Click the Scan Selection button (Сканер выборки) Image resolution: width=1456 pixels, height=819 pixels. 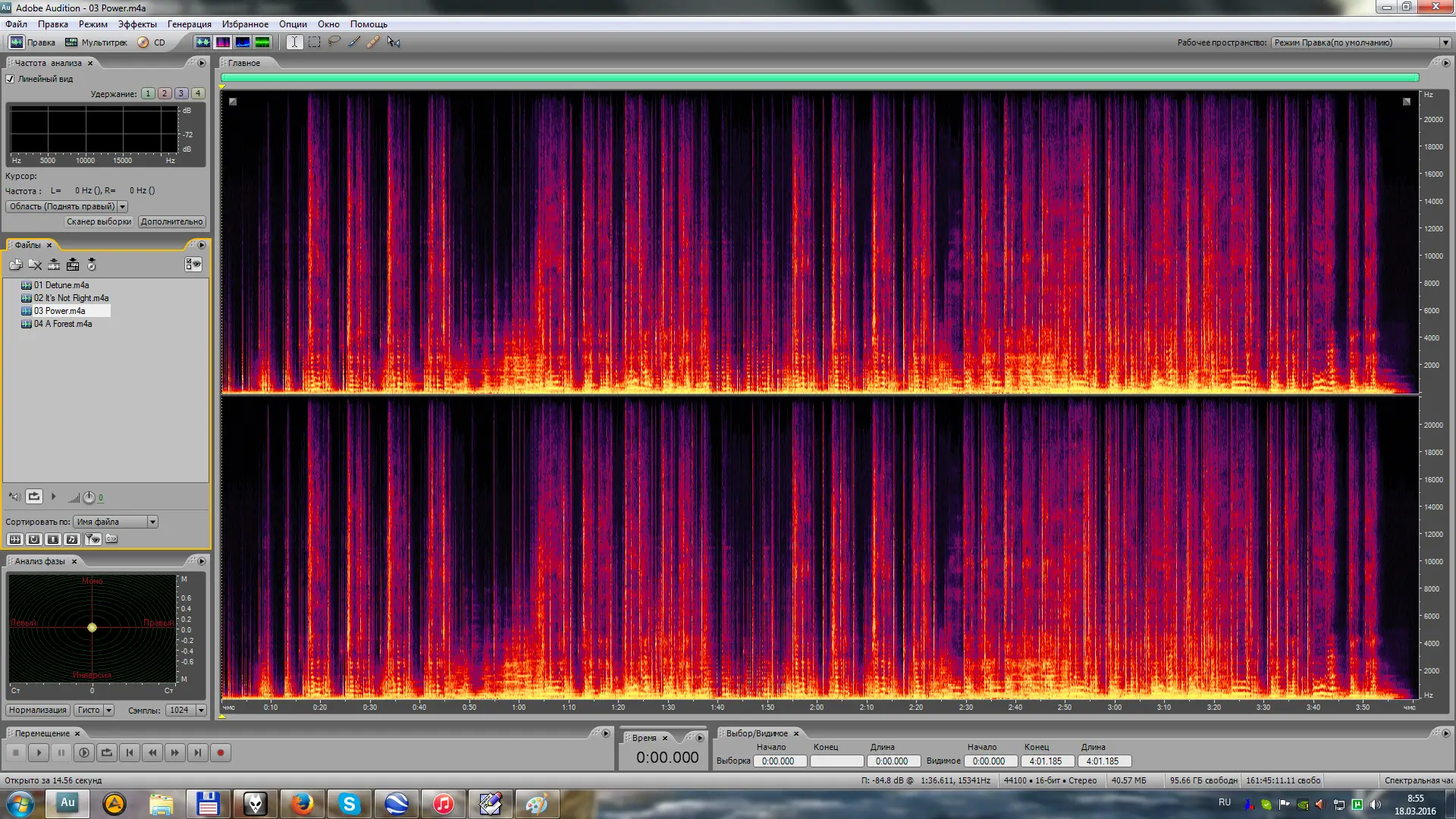coord(99,222)
